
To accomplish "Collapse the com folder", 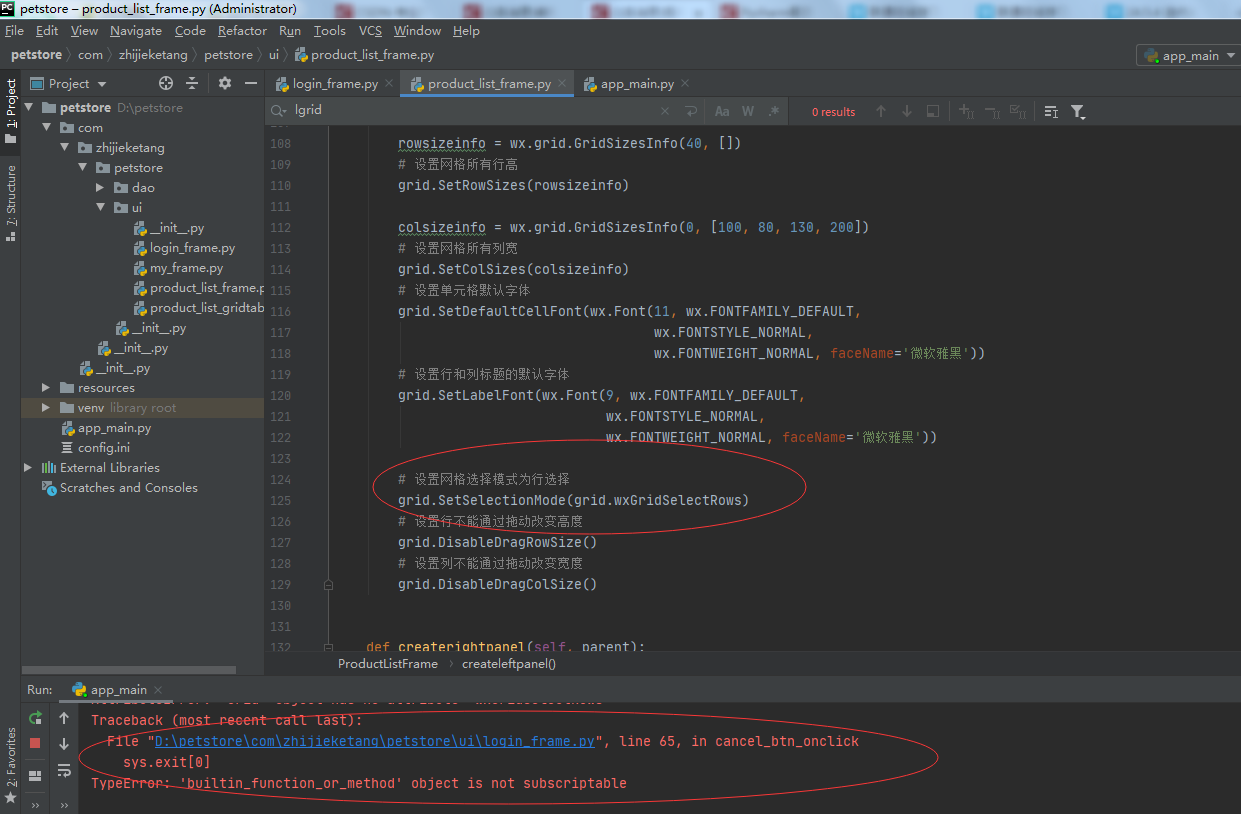I will 47,127.
